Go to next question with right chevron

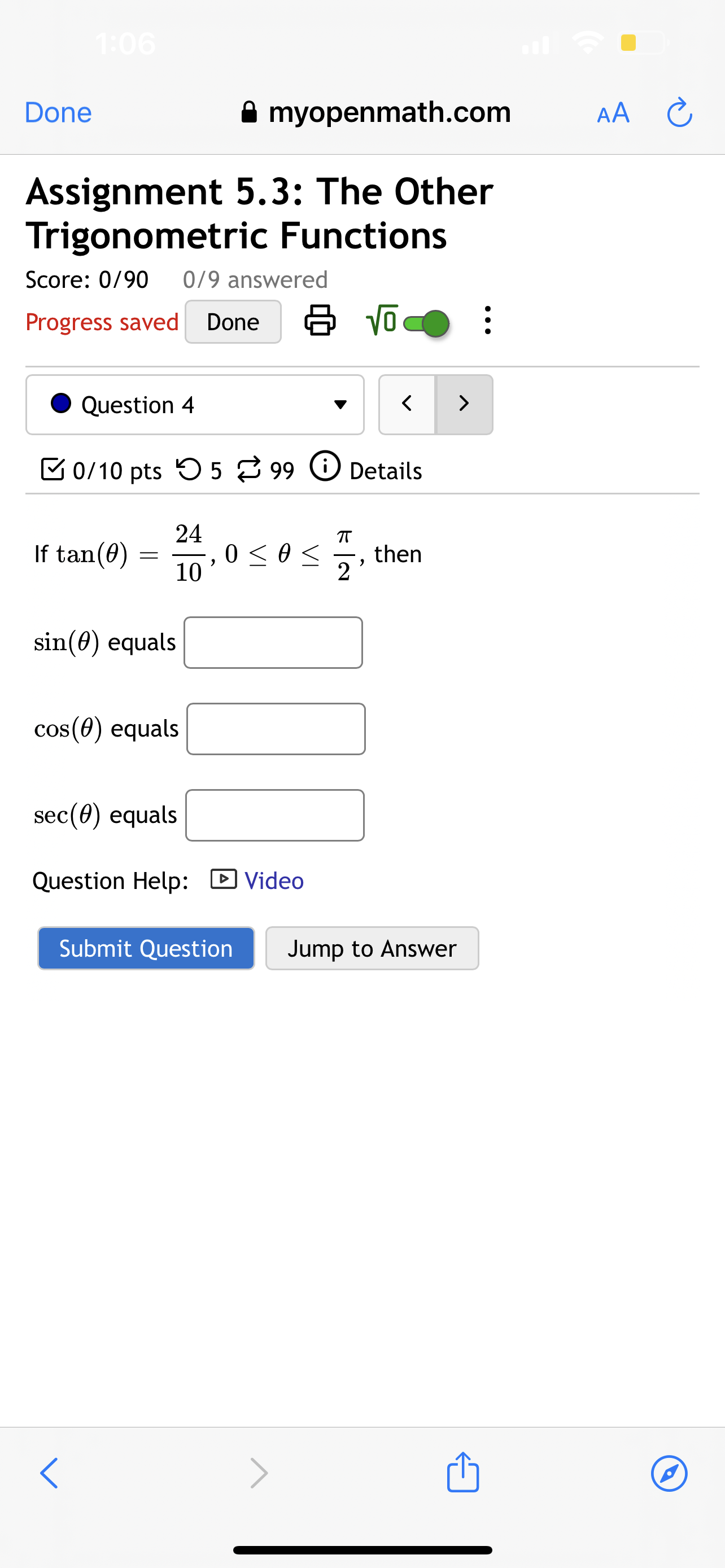pos(464,404)
